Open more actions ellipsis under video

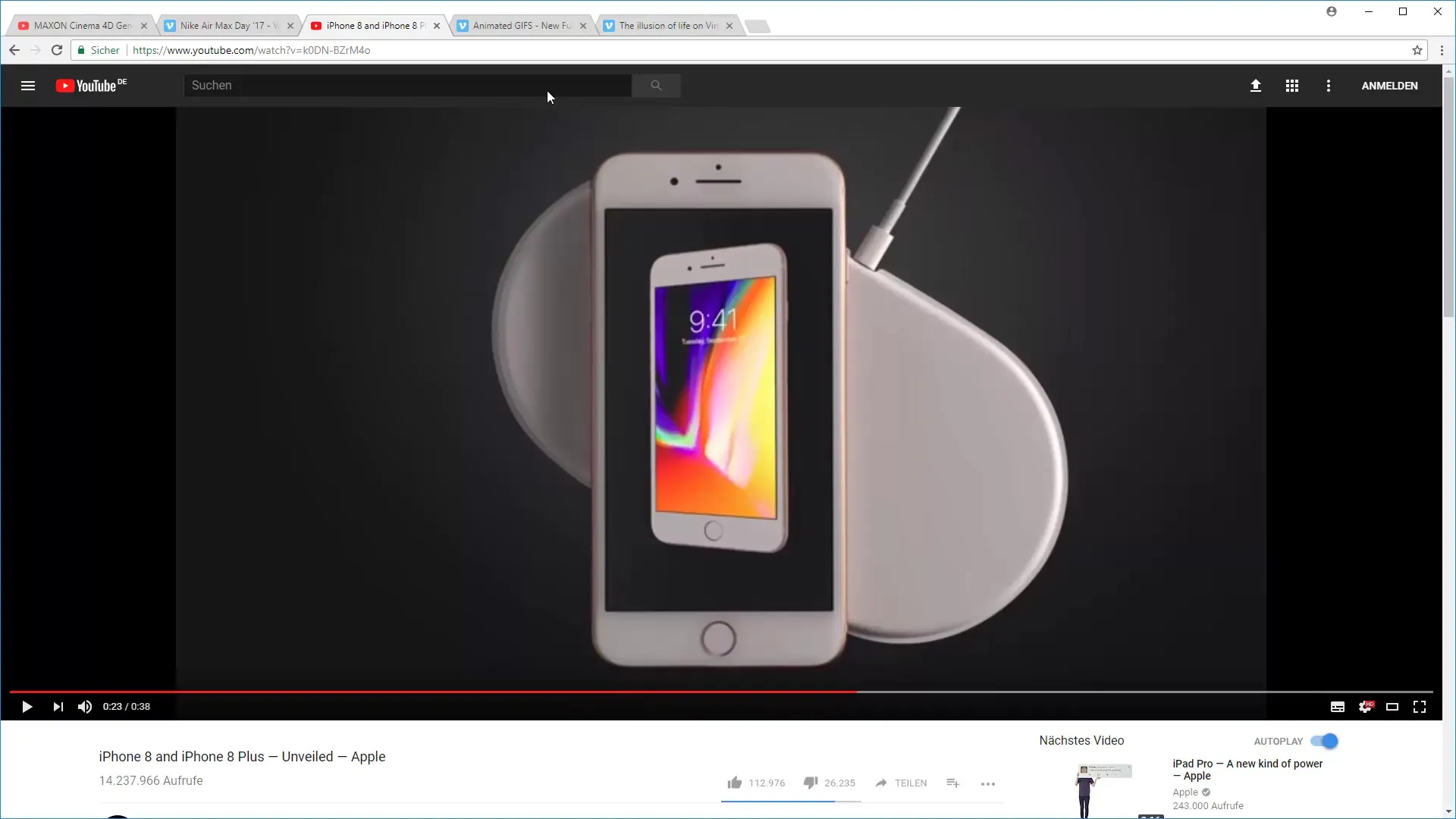(988, 783)
